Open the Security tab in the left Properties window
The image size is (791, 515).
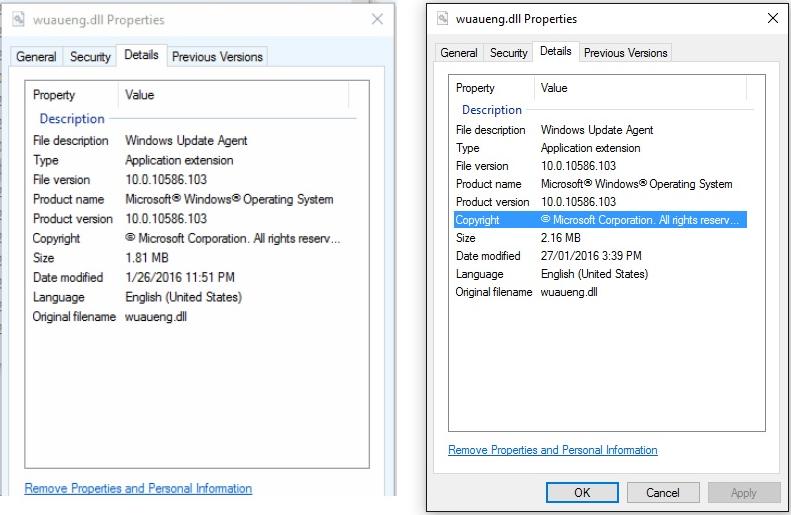click(x=90, y=56)
